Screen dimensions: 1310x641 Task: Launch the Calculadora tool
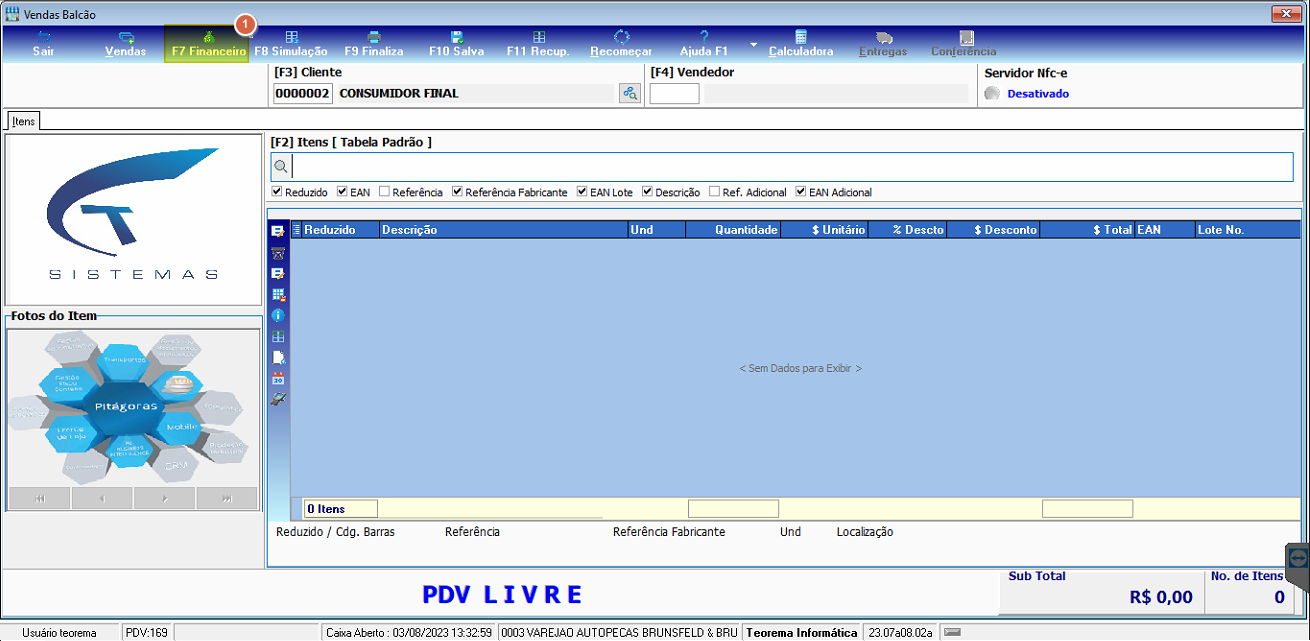coord(801,44)
